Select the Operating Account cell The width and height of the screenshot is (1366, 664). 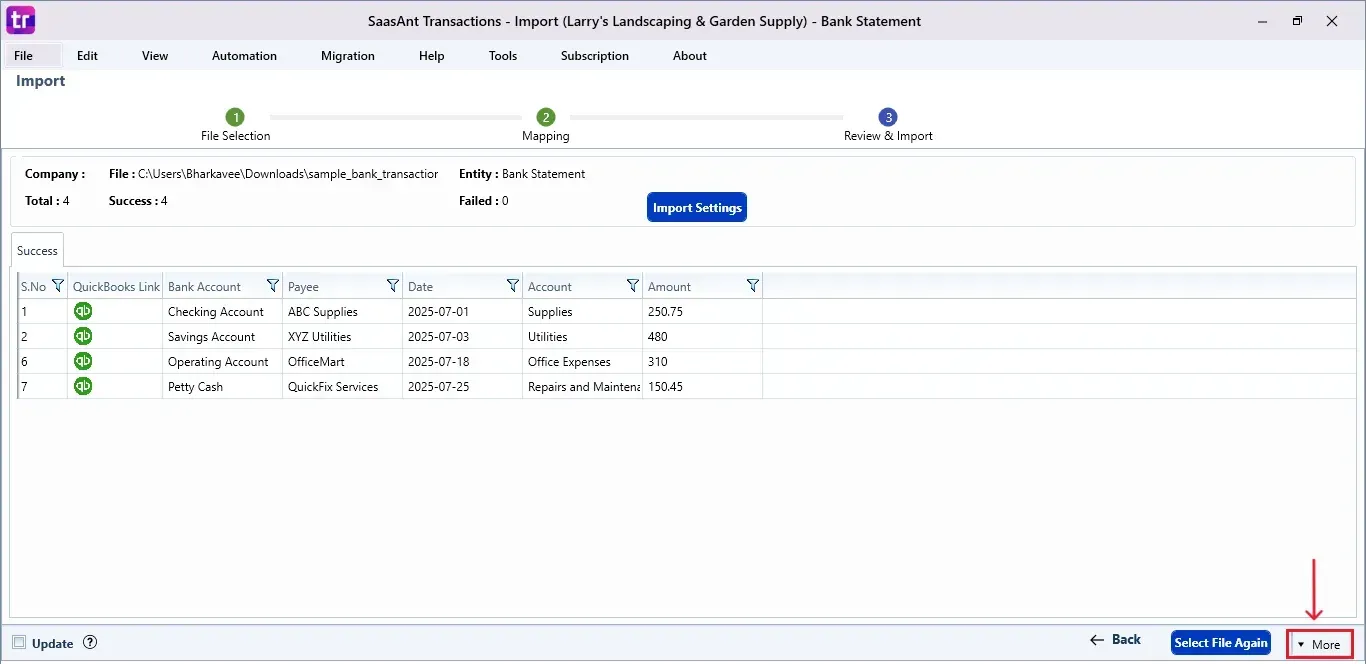point(222,362)
